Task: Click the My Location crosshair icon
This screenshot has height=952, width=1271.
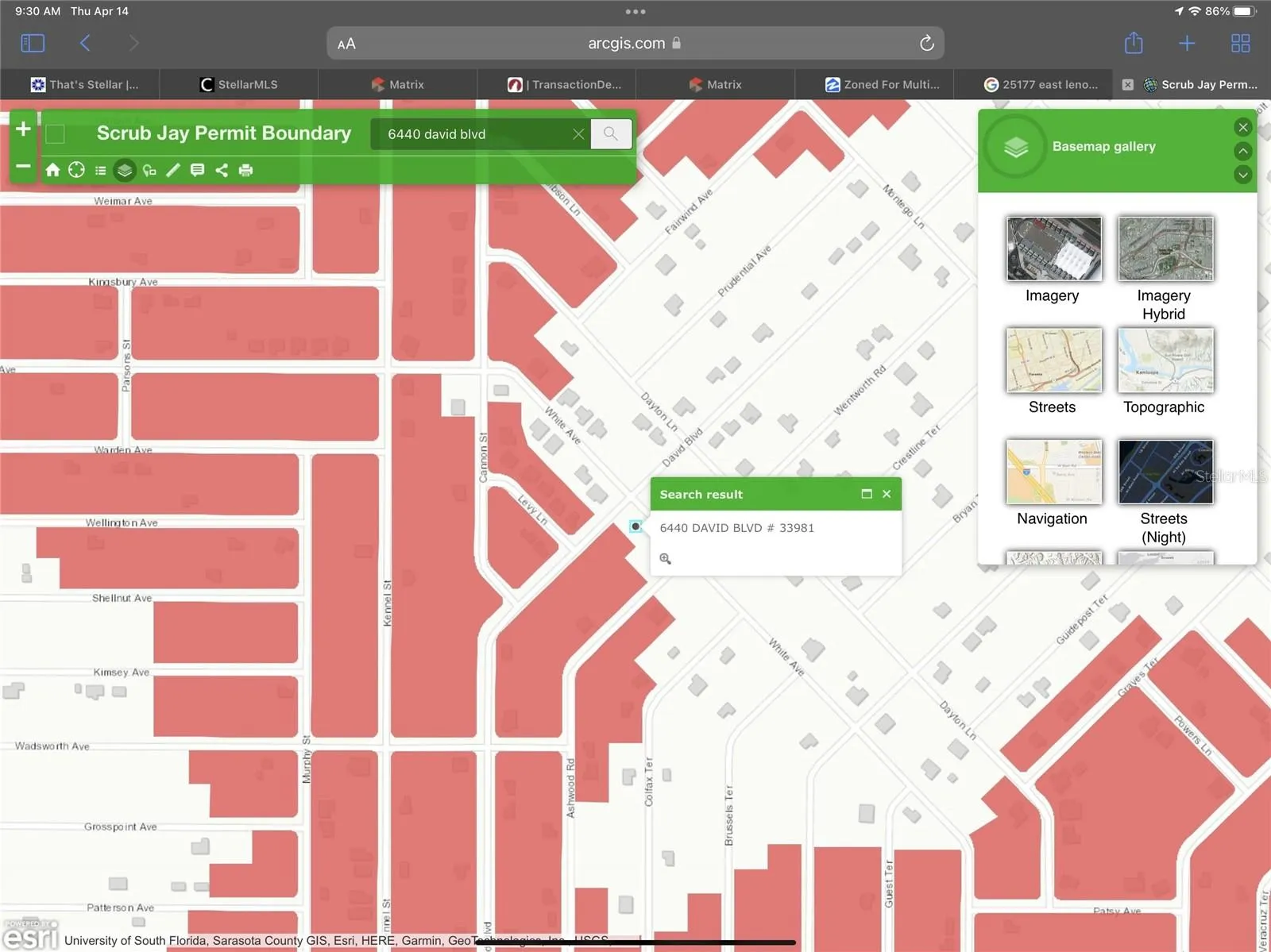Action: pos(76,170)
